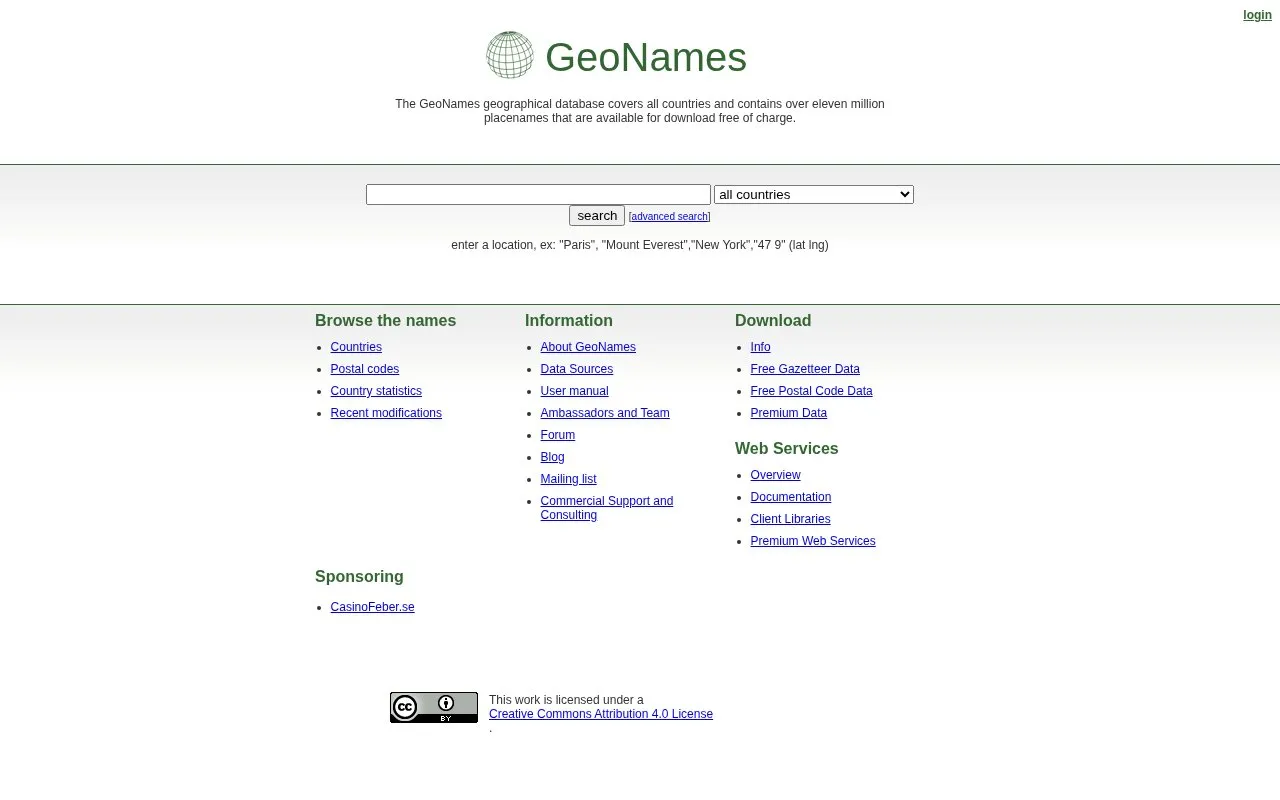
Task: Click the Web Services heading
Action: (787, 449)
